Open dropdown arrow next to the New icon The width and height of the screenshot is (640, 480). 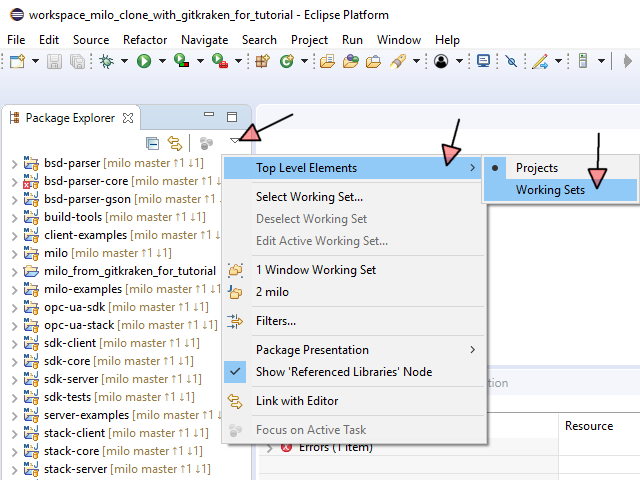[36, 61]
